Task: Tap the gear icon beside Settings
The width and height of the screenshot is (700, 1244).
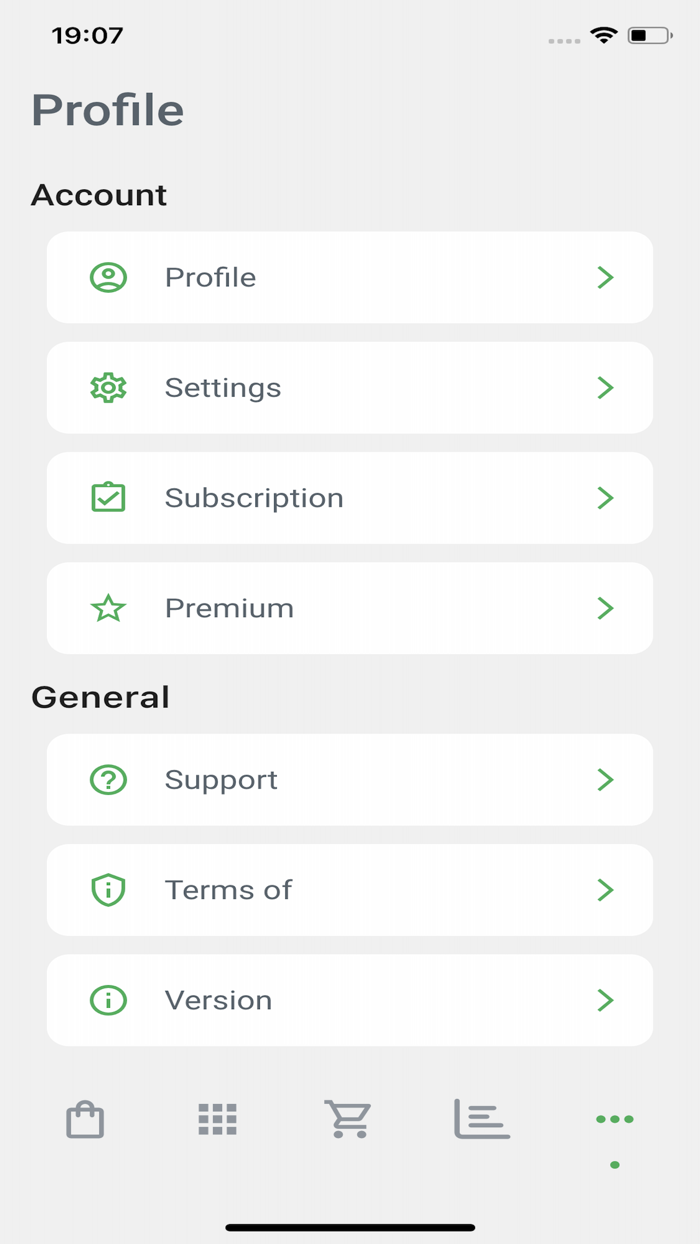Action: (108, 387)
